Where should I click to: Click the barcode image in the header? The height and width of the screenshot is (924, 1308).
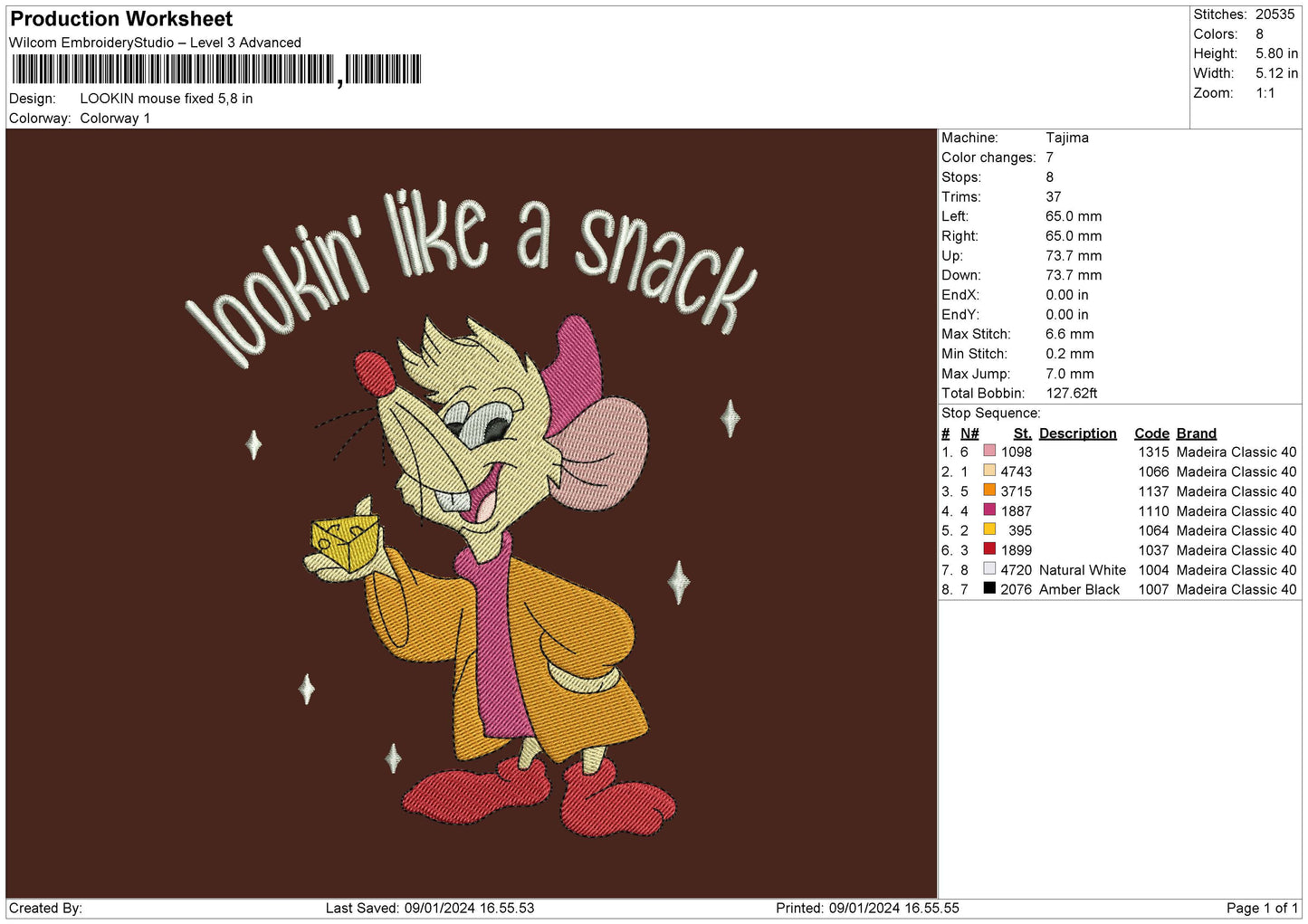[216, 70]
